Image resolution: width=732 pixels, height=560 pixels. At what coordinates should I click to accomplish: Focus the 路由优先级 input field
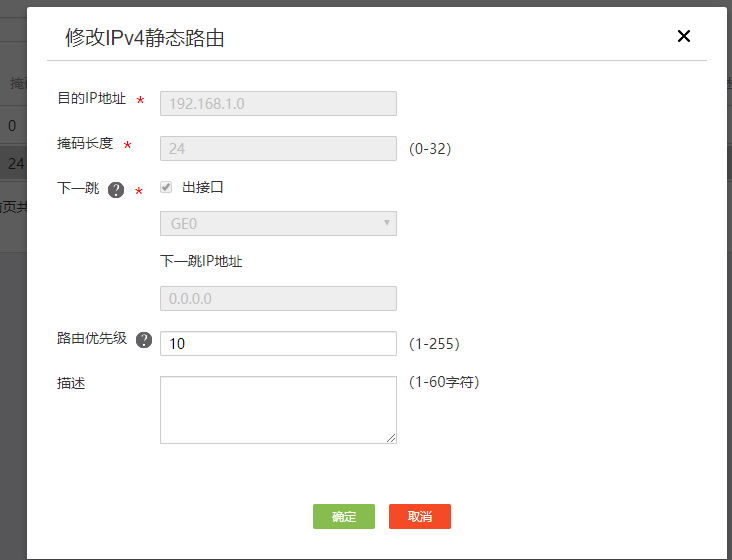(278, 343)
